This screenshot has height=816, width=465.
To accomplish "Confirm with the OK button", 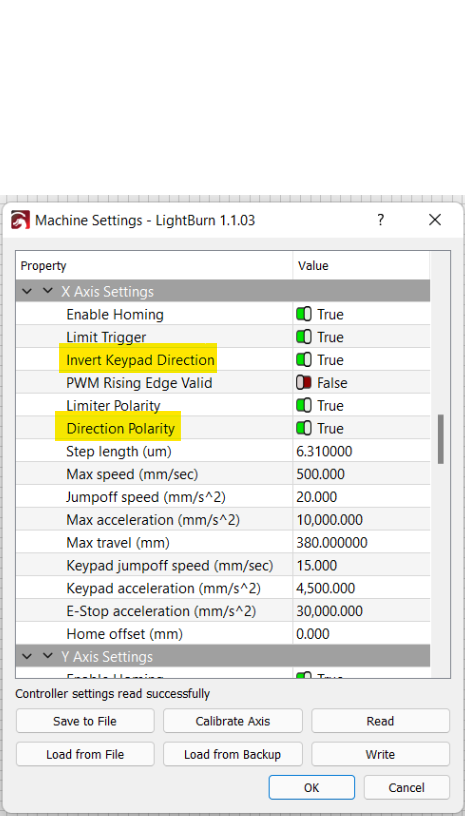I will coord(312,787).
